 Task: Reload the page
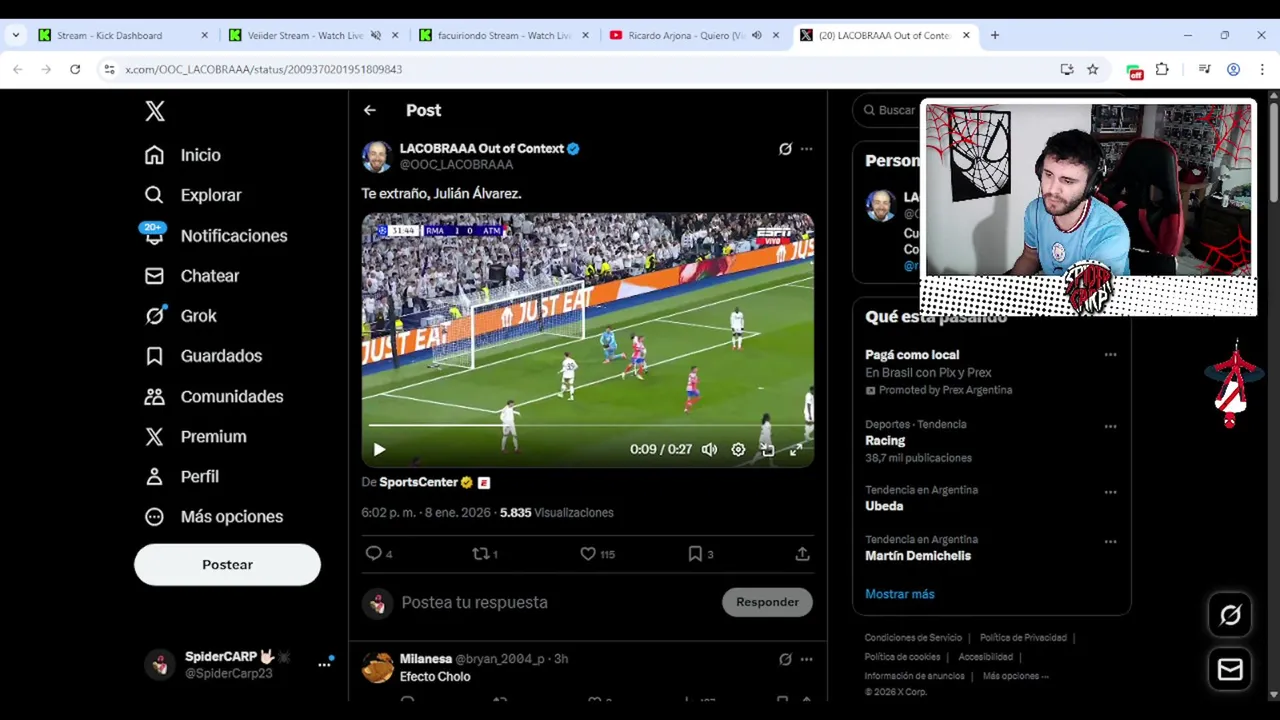(x=75, y=69)
